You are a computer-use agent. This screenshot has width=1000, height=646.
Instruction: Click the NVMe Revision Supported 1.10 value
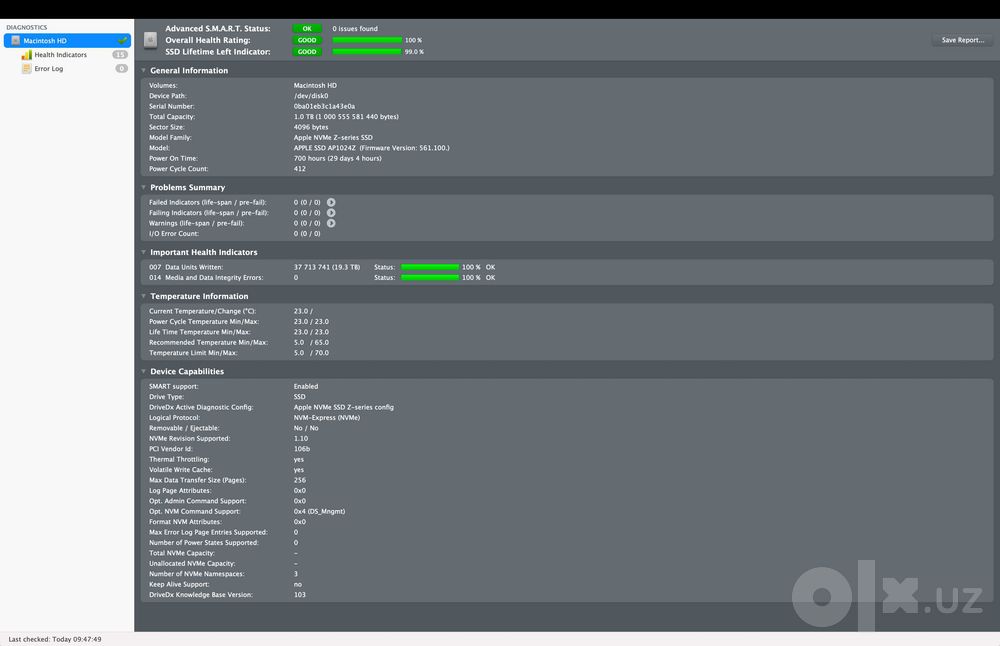[300, 439]
